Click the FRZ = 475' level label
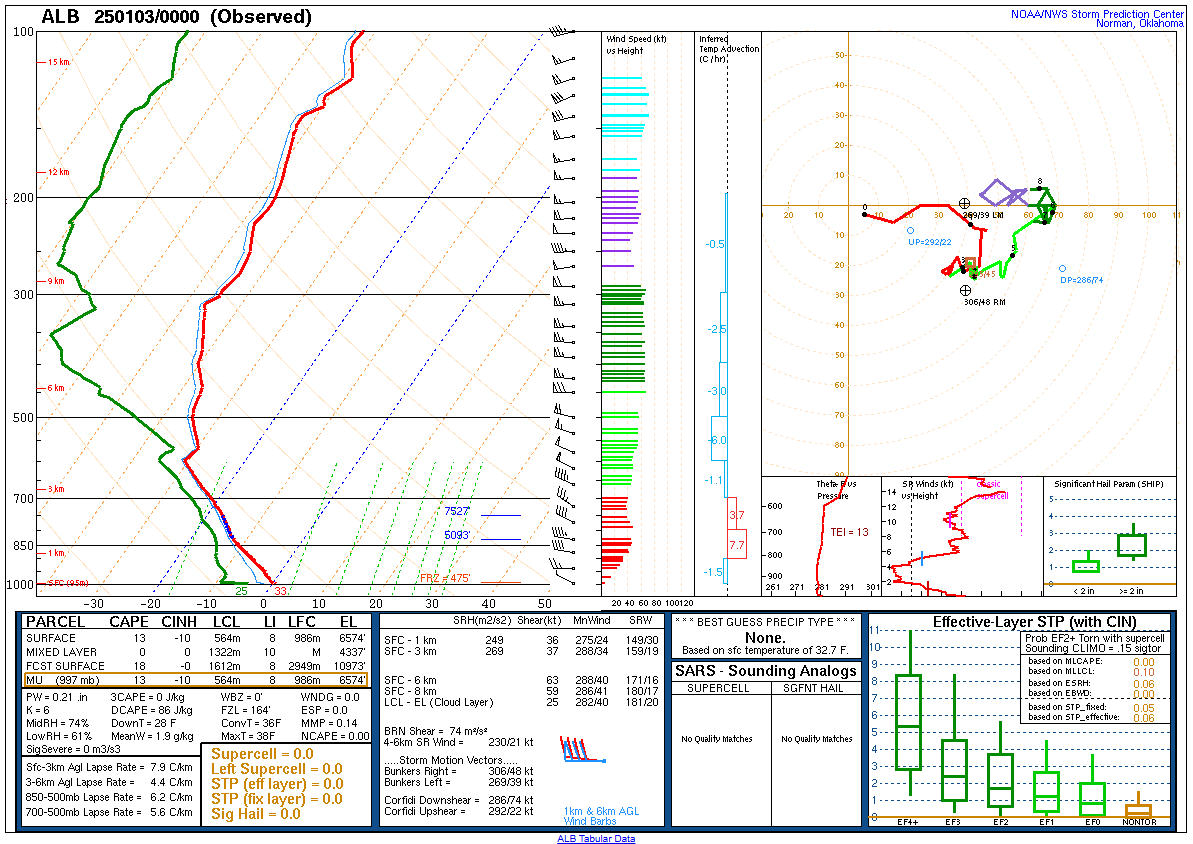This screenshot has height=844, width=1193. click(x=445, y=578)
